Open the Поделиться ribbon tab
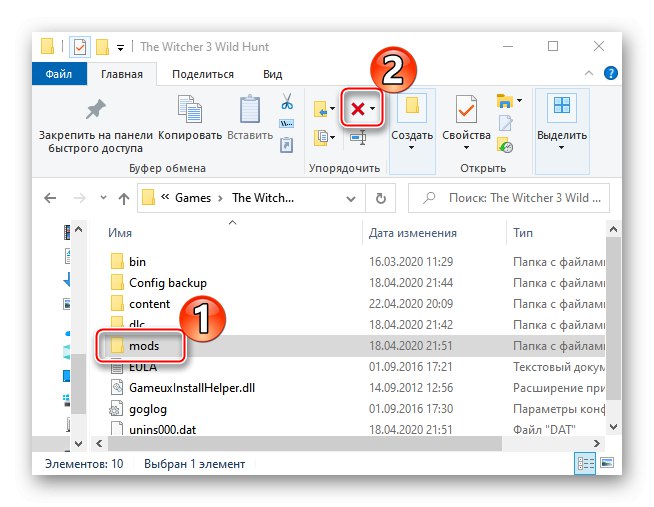This screenshot has height=507, width=654. coord(203,74)
